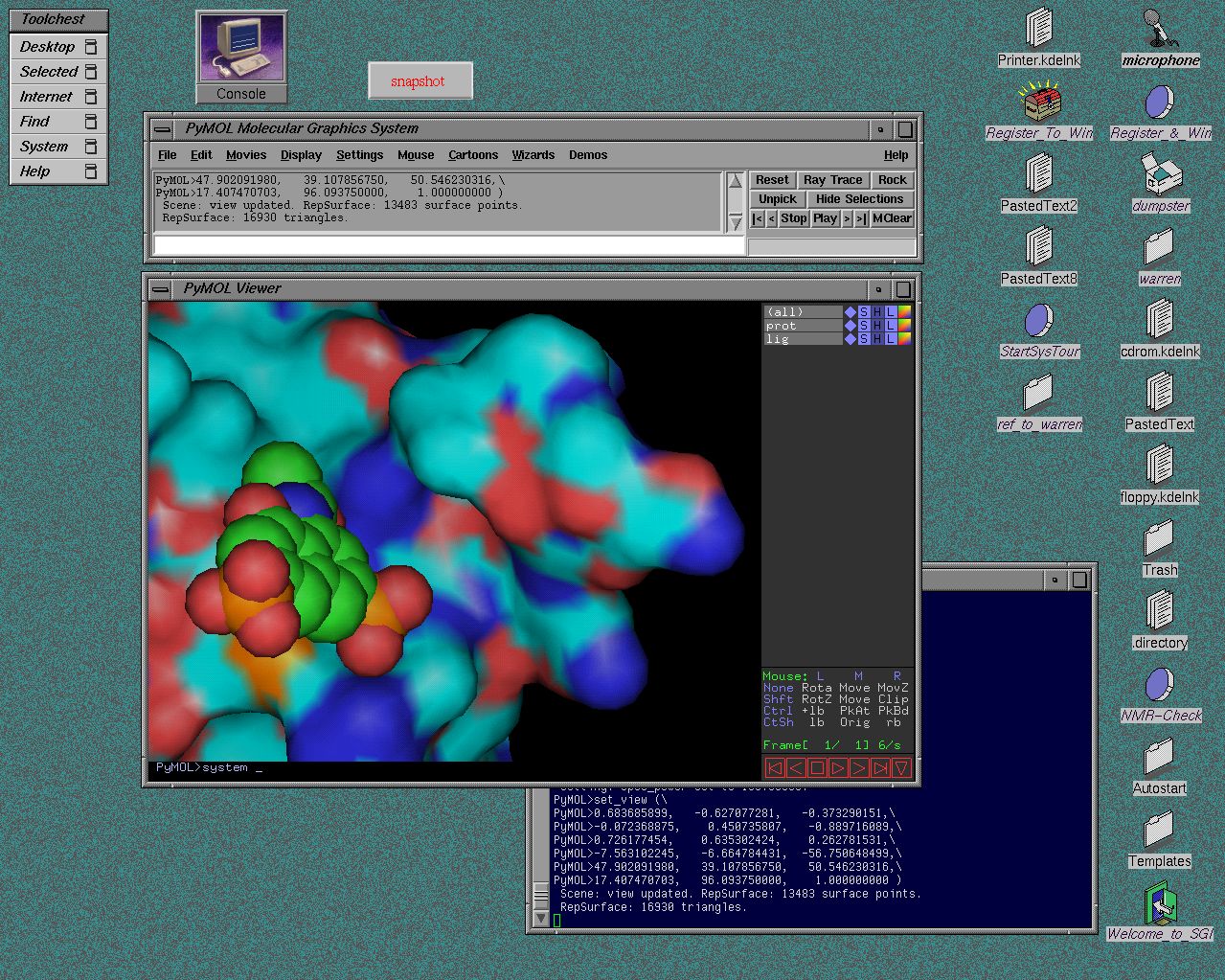Click the red step-forward frame icon
Image resolution: width=1225 pixels, height=980 pixels.
click(859, 767)
